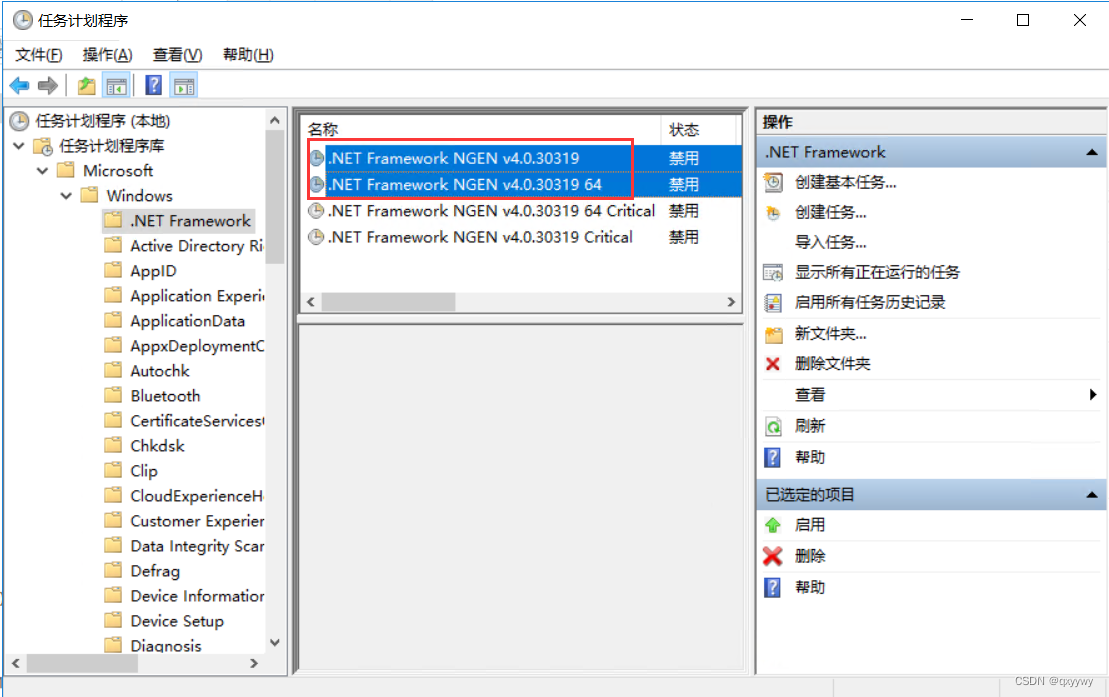Select the Autochk folder in tree

coord(160,371)
